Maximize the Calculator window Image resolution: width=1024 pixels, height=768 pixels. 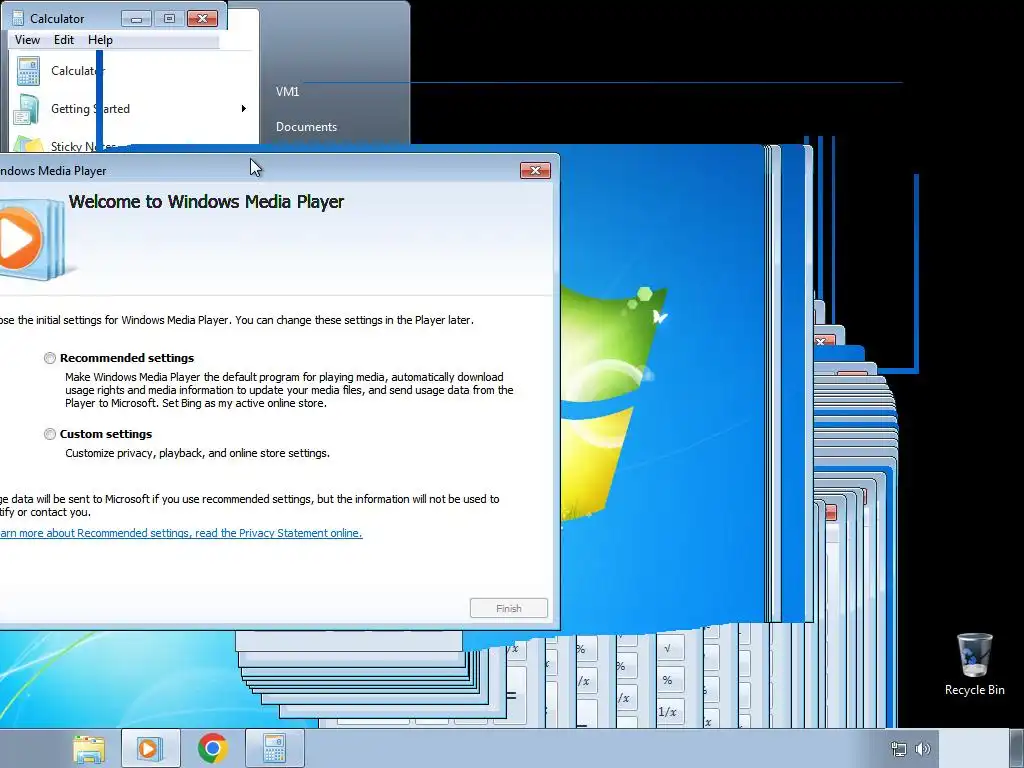tap(169, 18)
